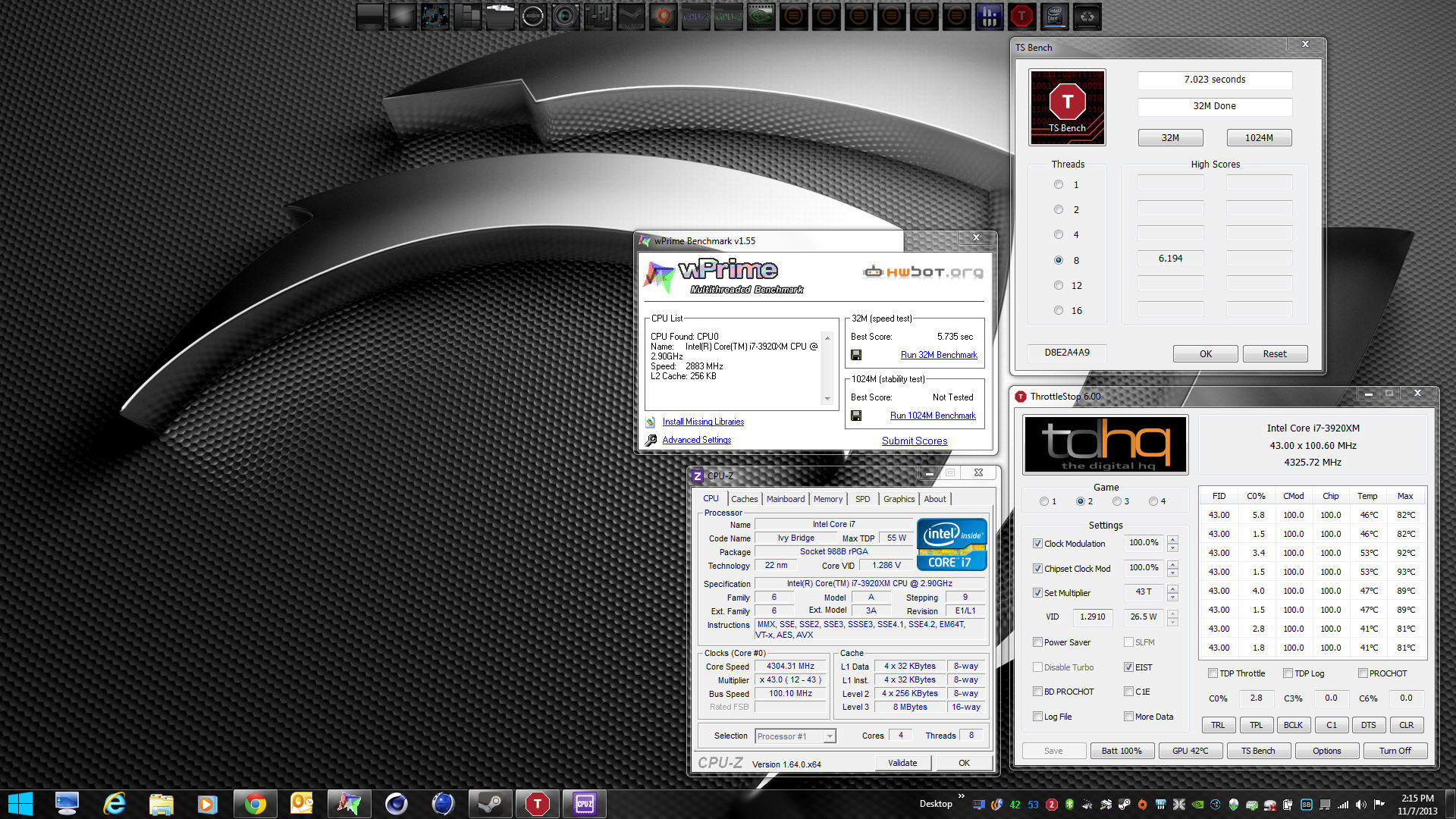Click the Bluetooth tray icon
This screenshot has width=1456, height=819.
coord(1069,805)
